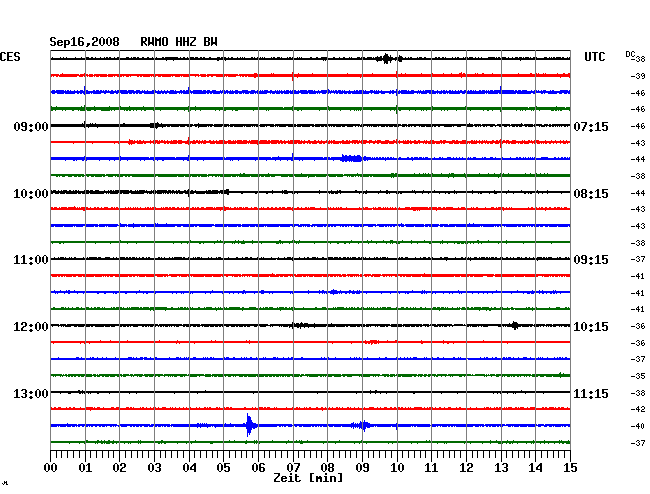Select the 11:00 local time label
This screenshot has height=494, width=650.
click(x=31, y=260)
